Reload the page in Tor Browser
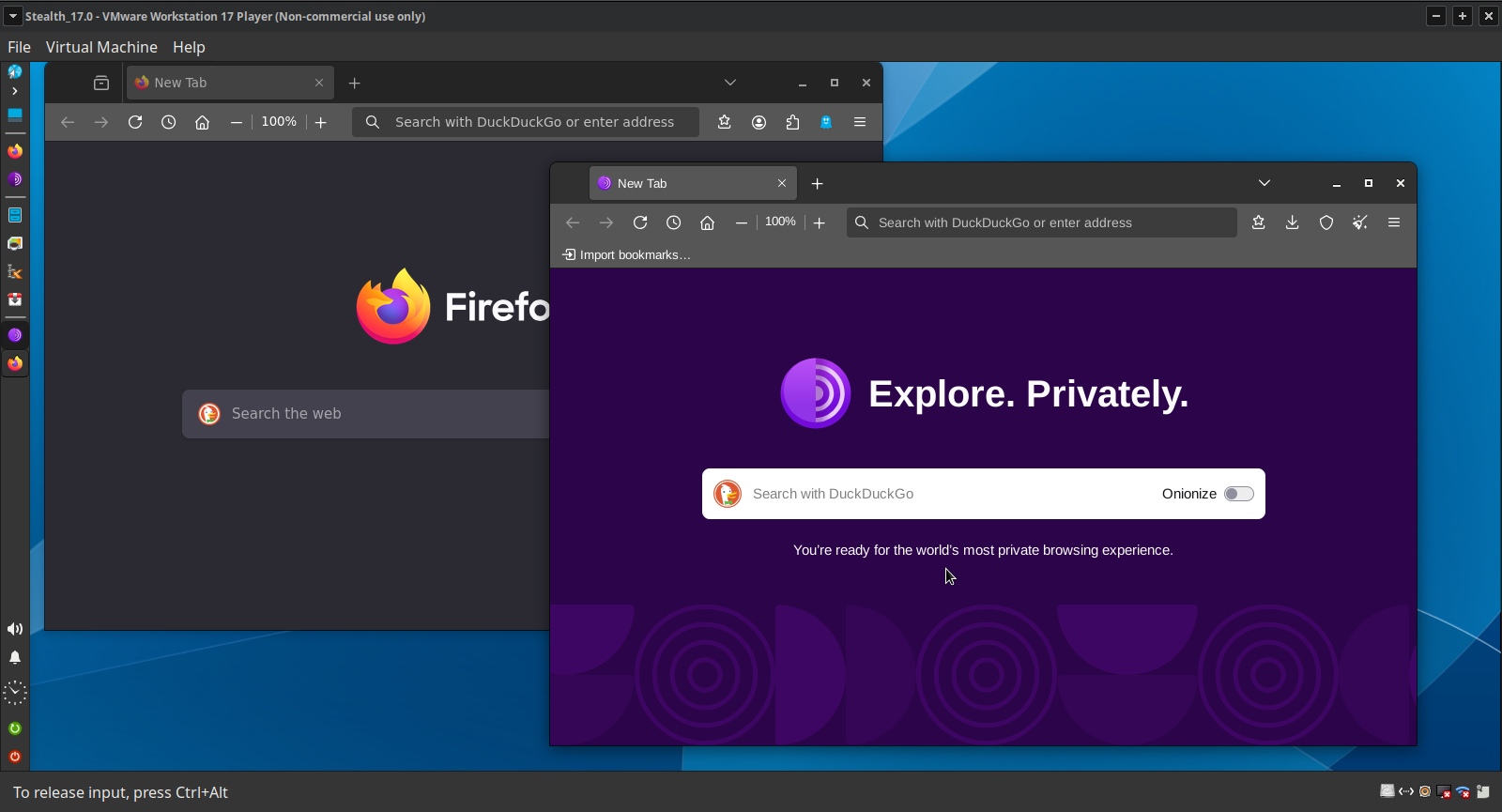Image resolution: width=1502 pixels, height=812 pixels. 640,222
